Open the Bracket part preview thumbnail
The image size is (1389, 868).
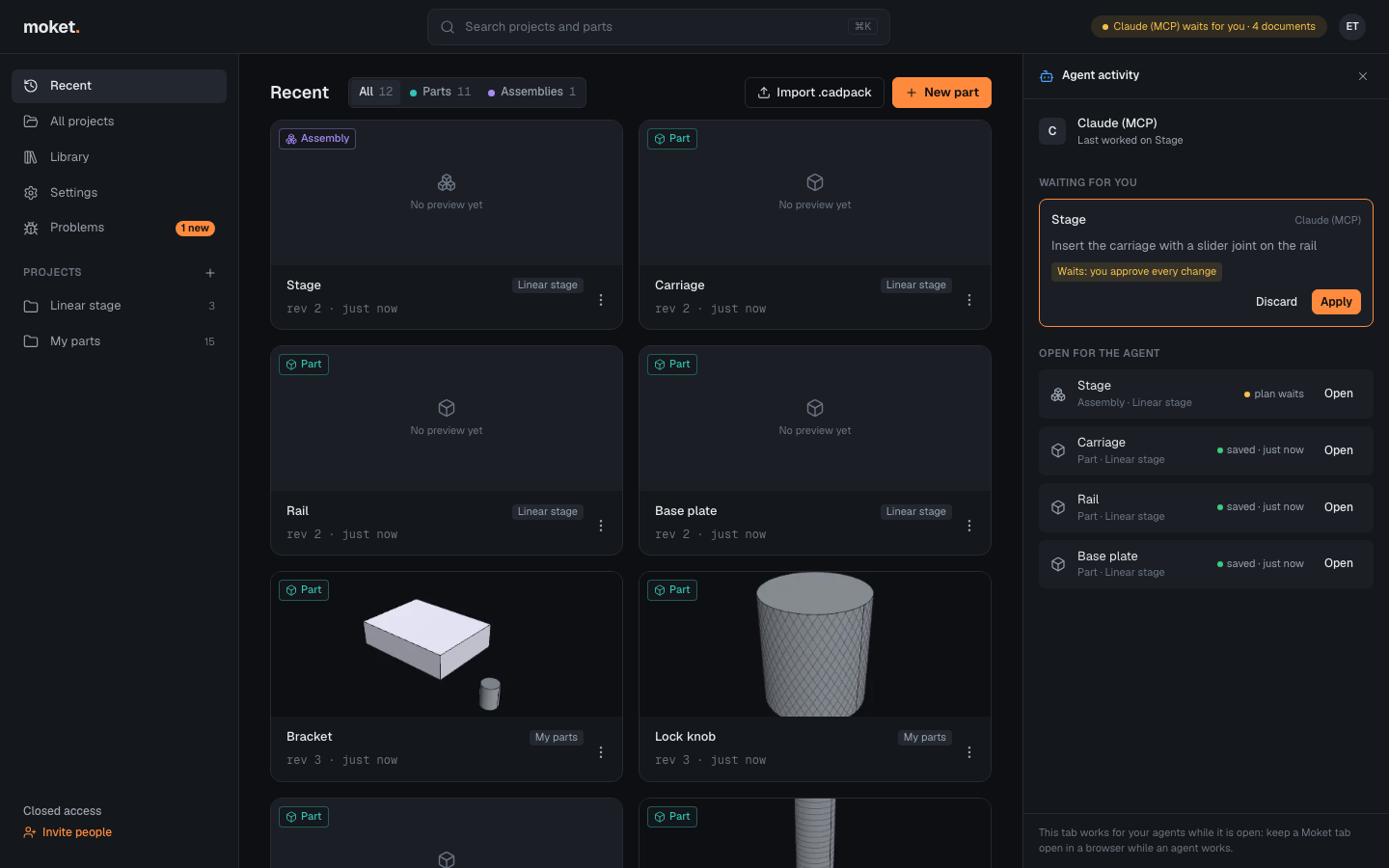pyautogui.click(x=447, y=644)
